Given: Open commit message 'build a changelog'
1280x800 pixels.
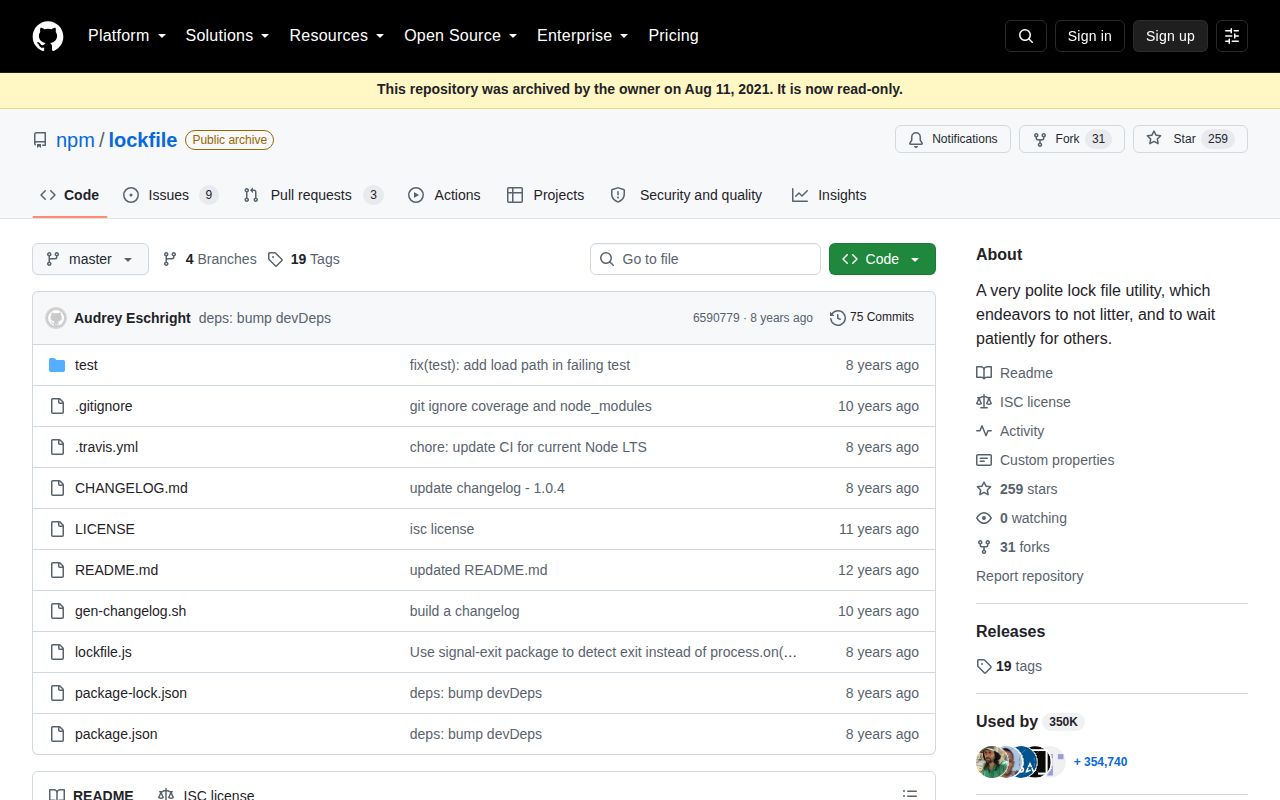Looking at the screenshot, I should [x=464, y=611].
